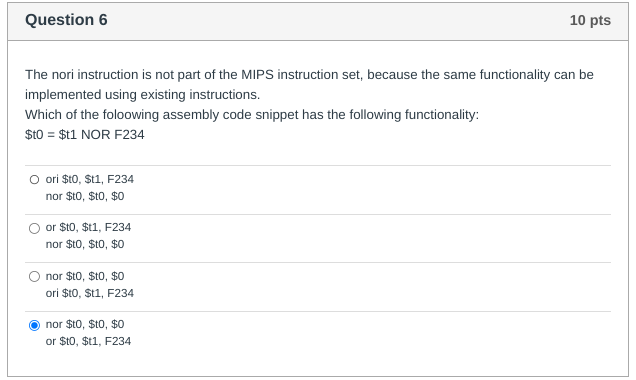Screen dimensions: 636x380
Task: Select radio button for or-then-nor answer
Action: (34, 228)
